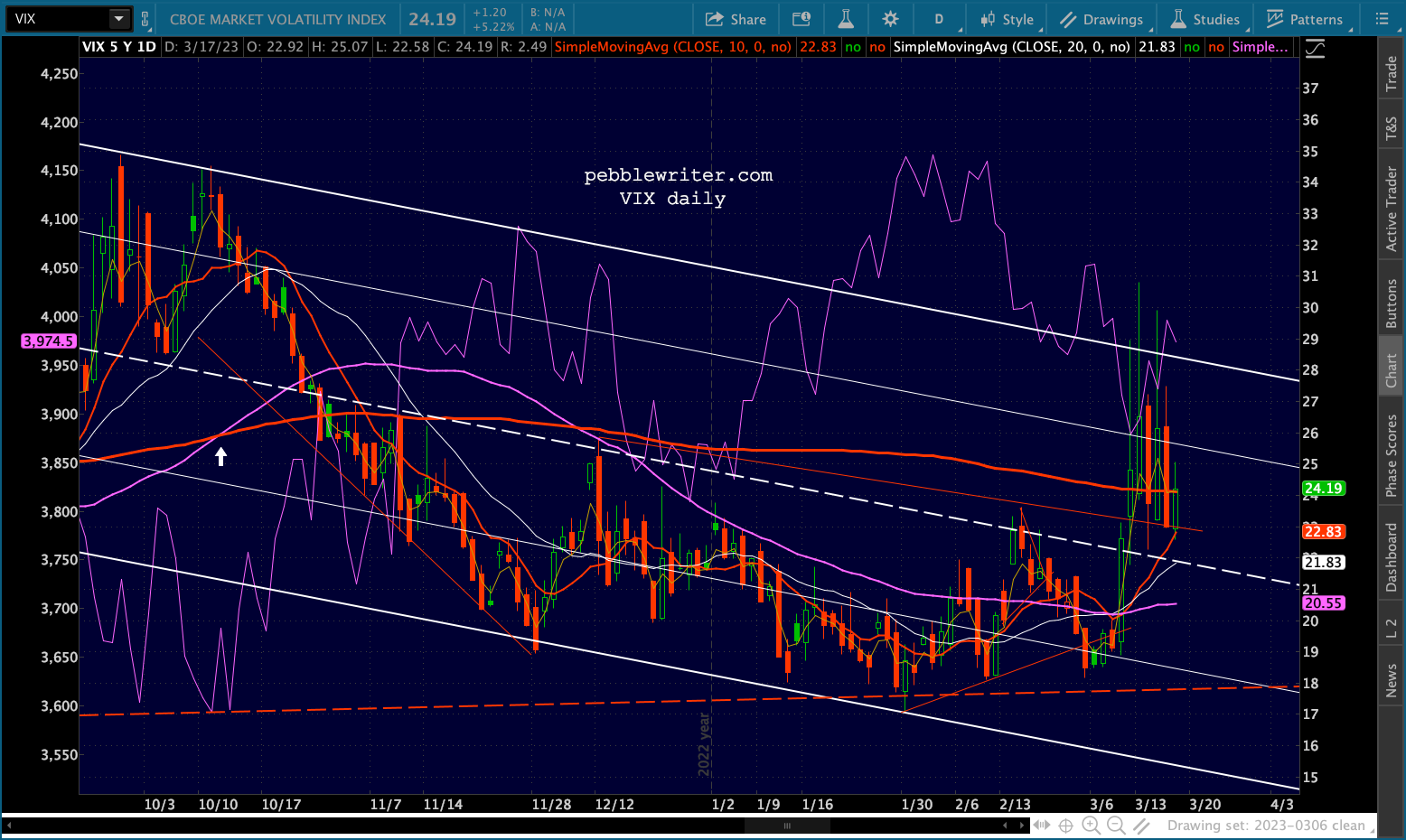The image size is (1406, 840).
Task: Open the D timeframe dropdown
Action: pyautogui.click(x=939, y=19)
